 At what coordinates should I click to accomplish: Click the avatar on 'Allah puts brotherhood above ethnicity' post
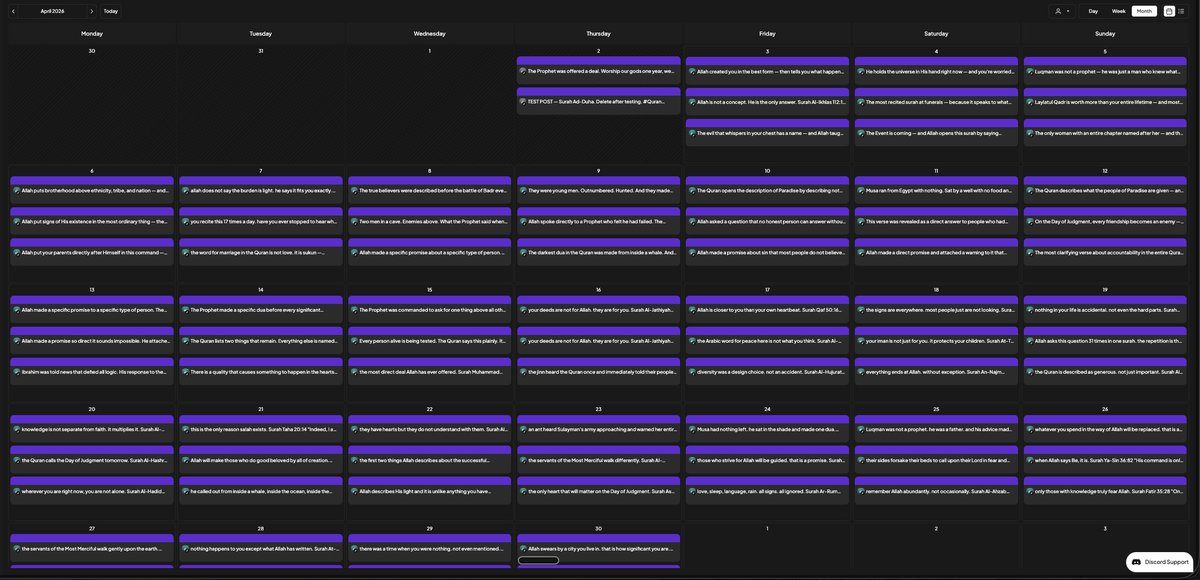pyautogui.click(x=16, y=190)
